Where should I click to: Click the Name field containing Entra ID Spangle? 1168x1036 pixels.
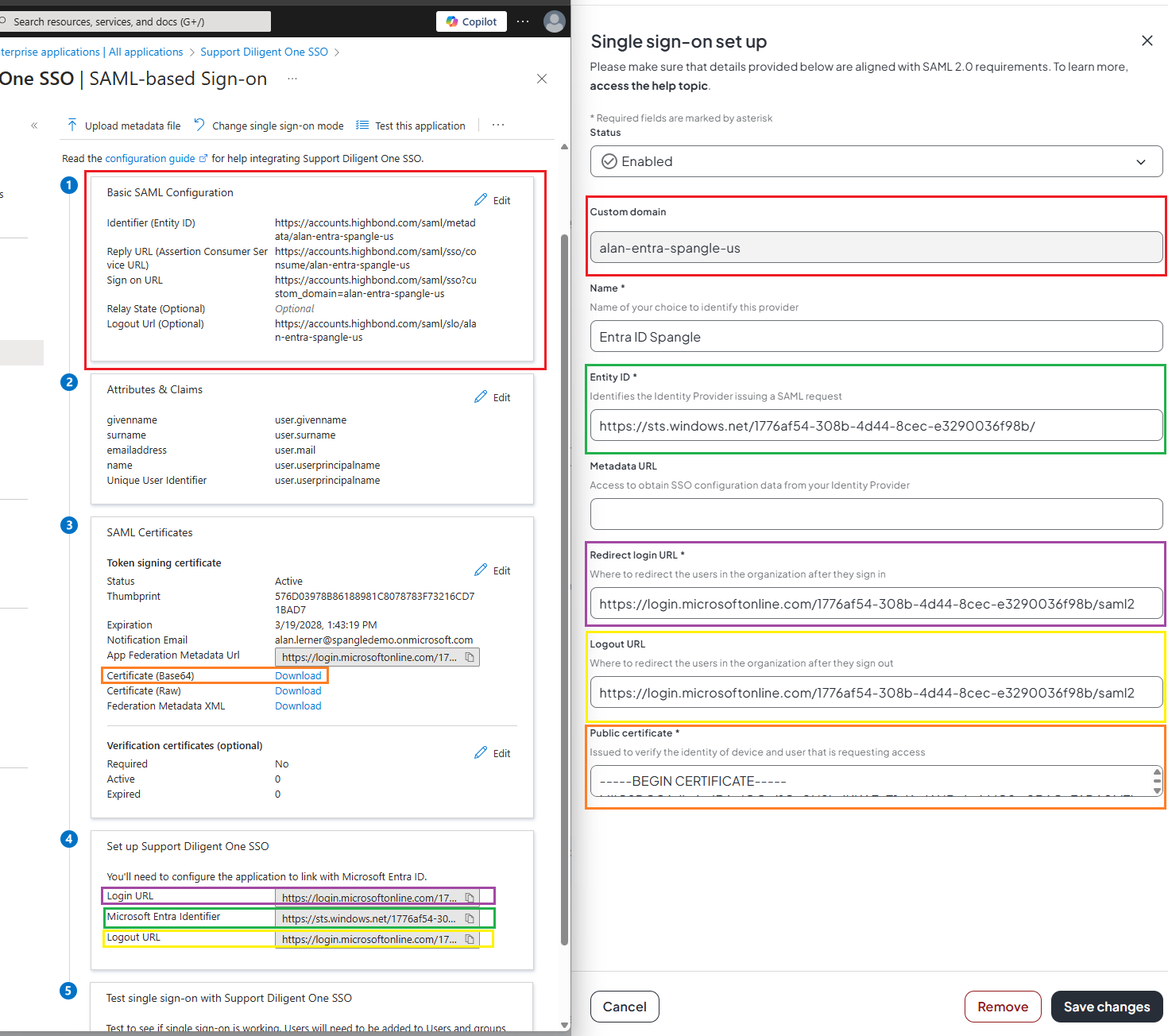tap(876, 337)
